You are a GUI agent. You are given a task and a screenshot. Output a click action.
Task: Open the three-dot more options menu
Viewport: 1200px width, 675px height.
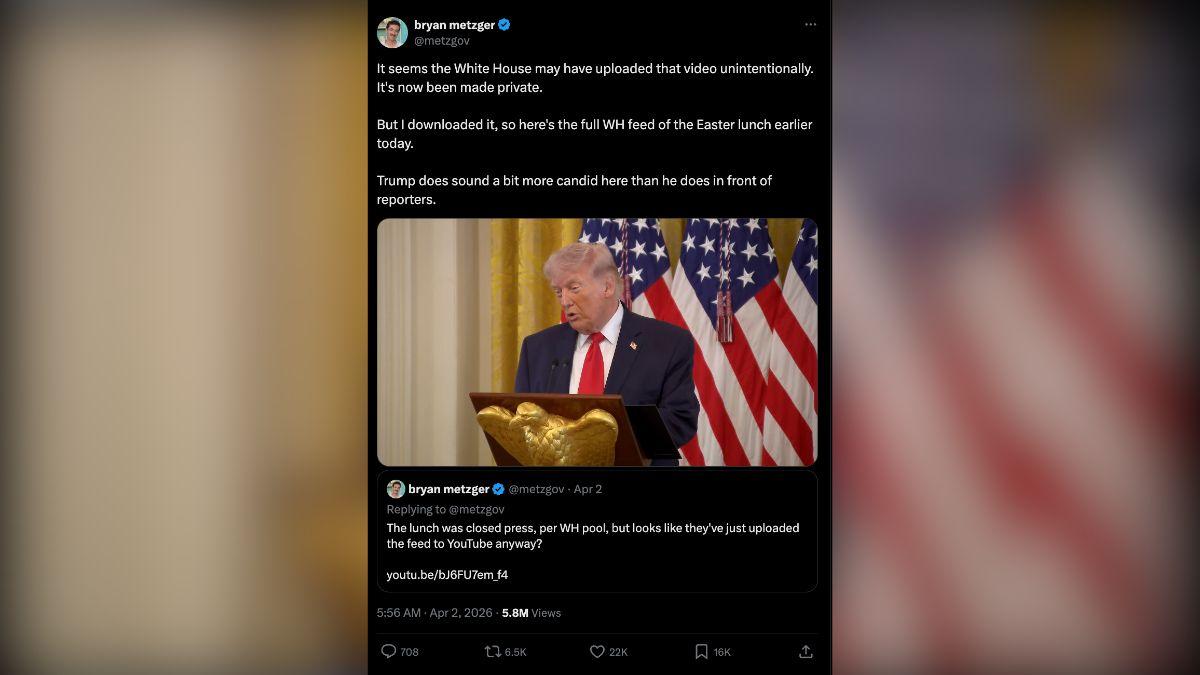810,24
